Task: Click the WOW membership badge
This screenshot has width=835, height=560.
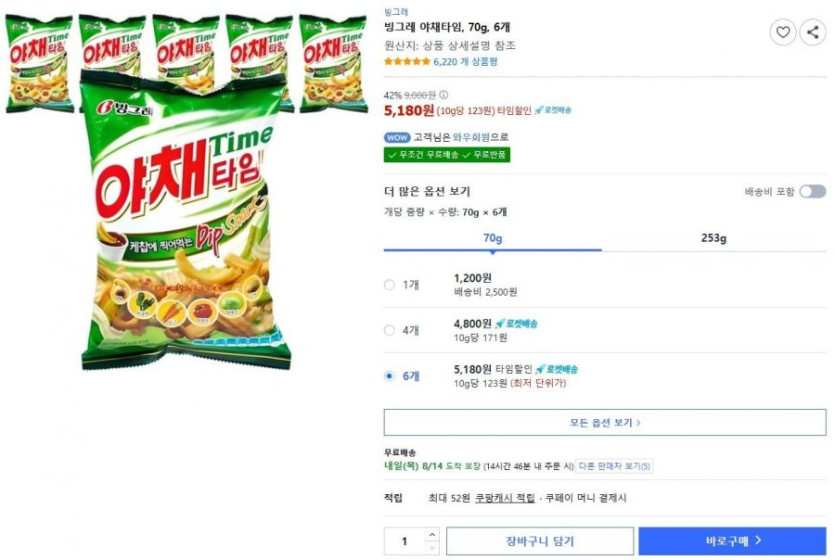Action: (397, 137)
